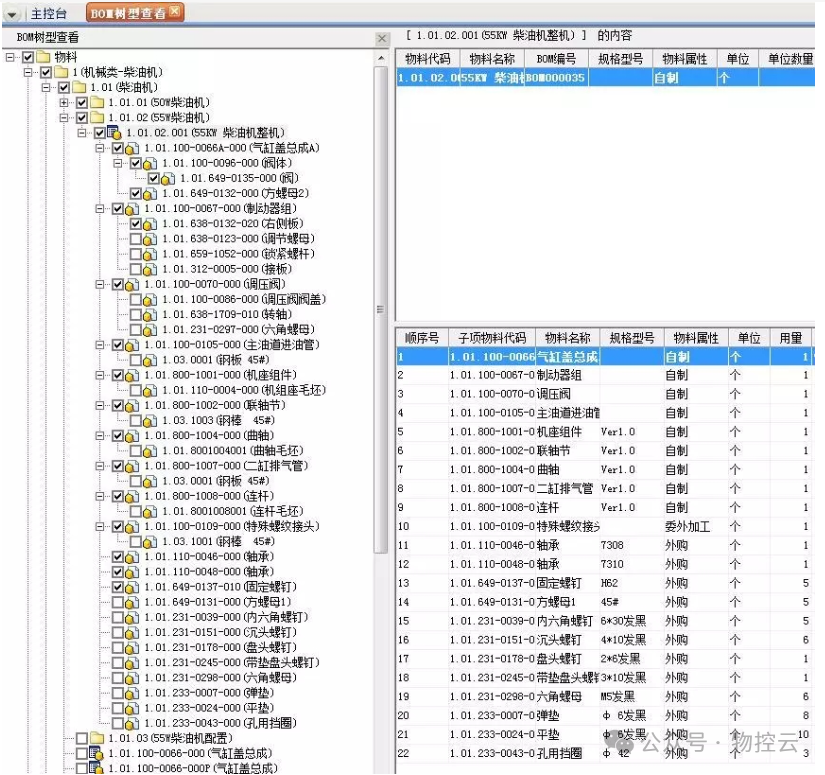825x775 pixels.
Task: Tick the checkbox for 内六角螺钉
Action: pyautogui.click(x=119, y=617)
